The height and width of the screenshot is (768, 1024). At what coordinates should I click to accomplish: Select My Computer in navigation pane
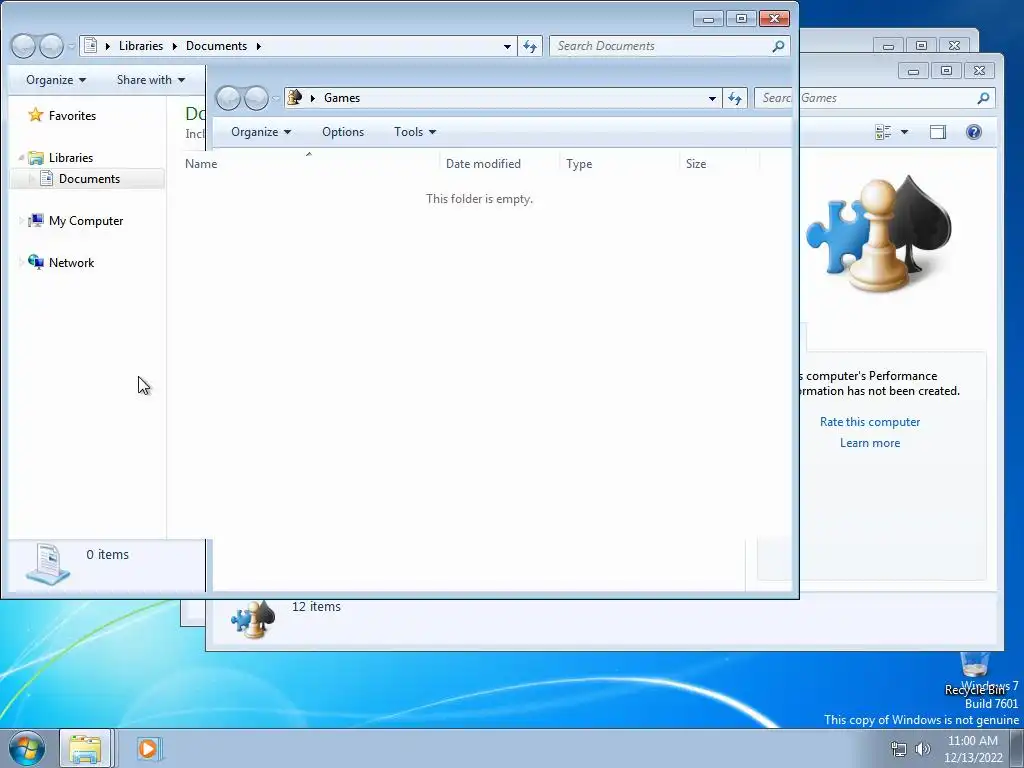[x=86, y=221]
